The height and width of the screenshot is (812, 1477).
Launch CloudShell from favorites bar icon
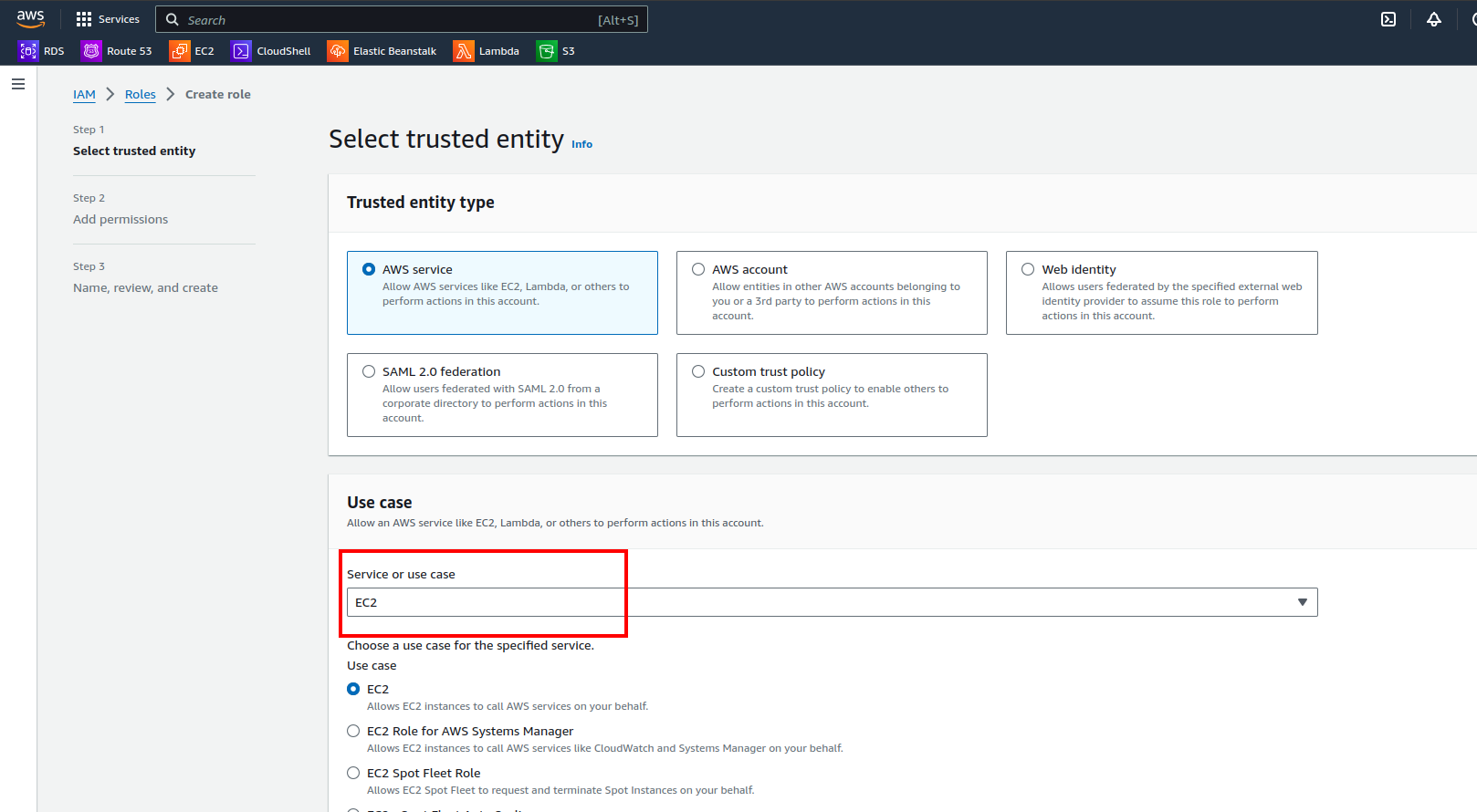[241, 51]
